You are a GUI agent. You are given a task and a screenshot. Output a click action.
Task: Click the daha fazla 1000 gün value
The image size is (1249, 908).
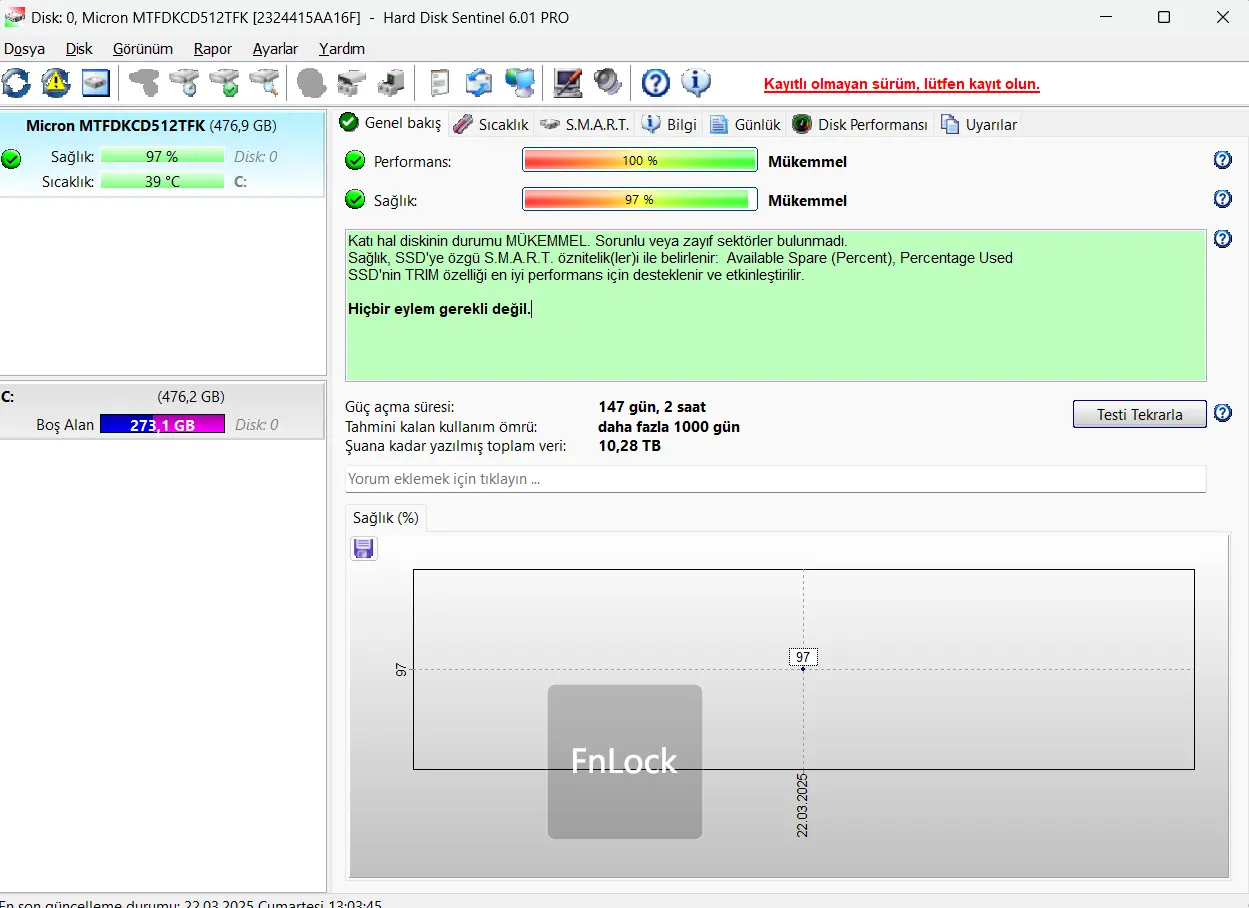point(669,426)
